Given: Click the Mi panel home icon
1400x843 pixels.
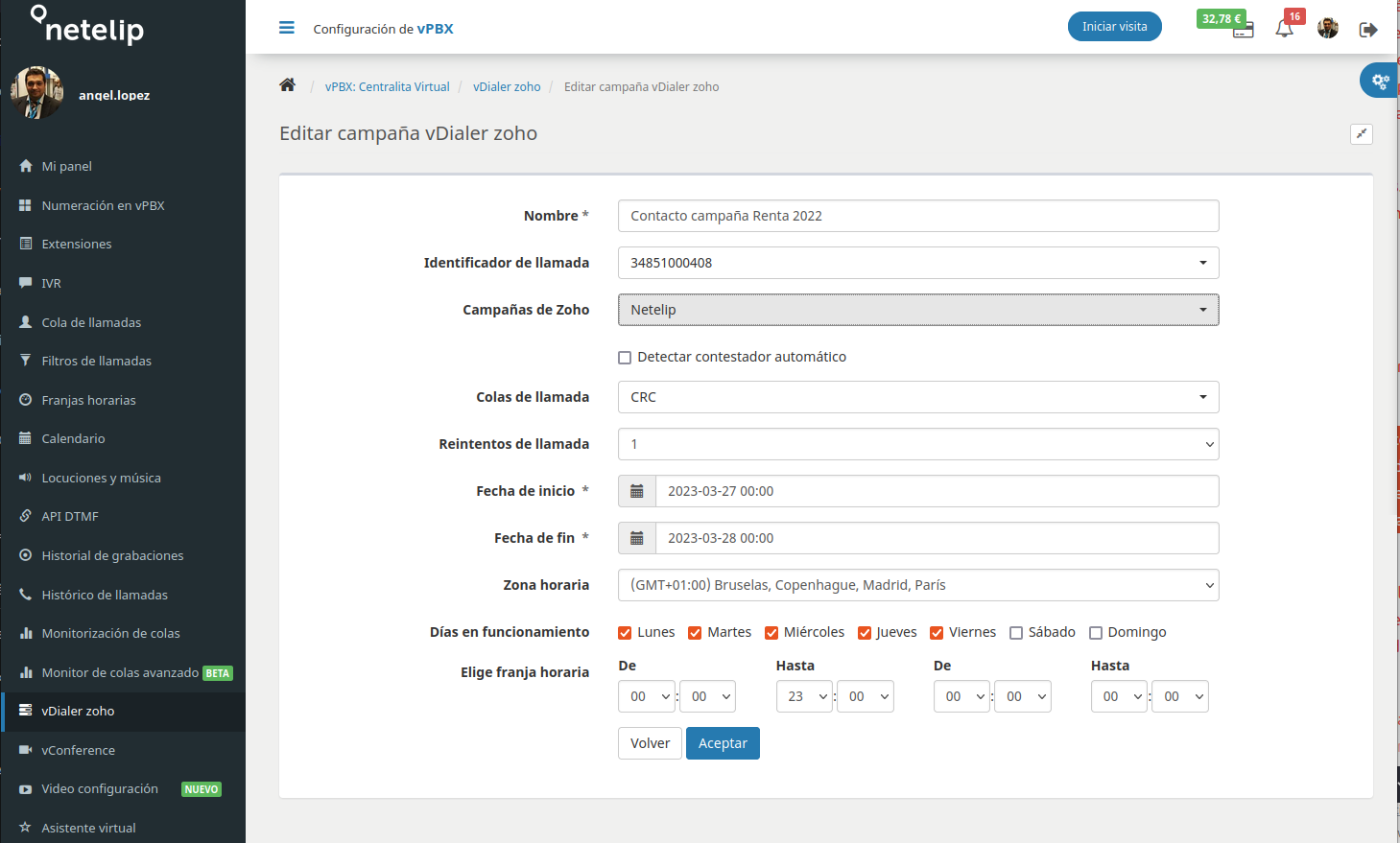Looking at the screenshot, I should 26,166.
